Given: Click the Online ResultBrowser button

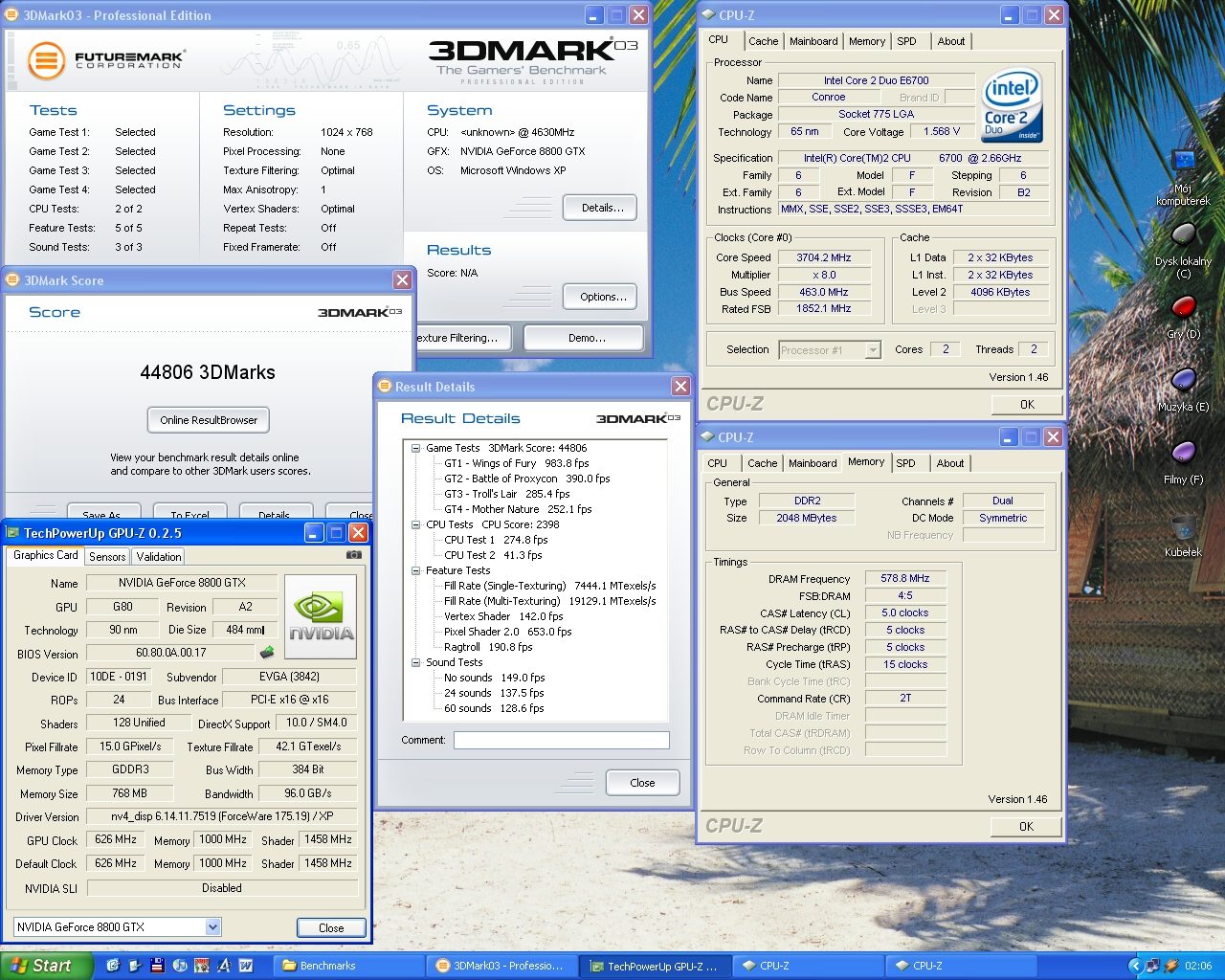Looking at the screenshot, I should coord(209,420).
